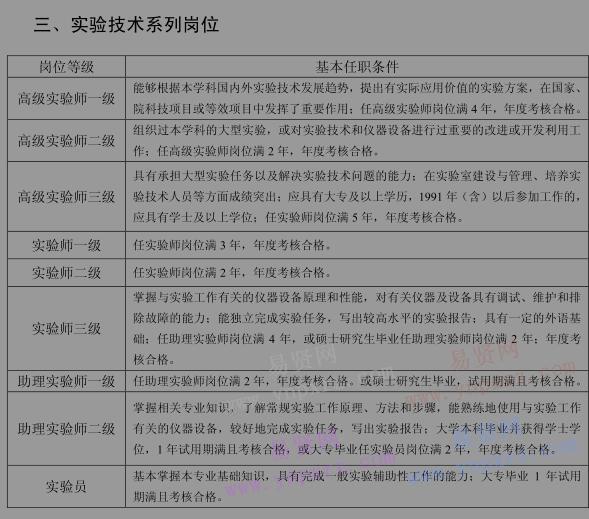Click the conditions text starting 能够根据本学科
This screenshot has width=589, height=519.
click(x=357, y=98)
